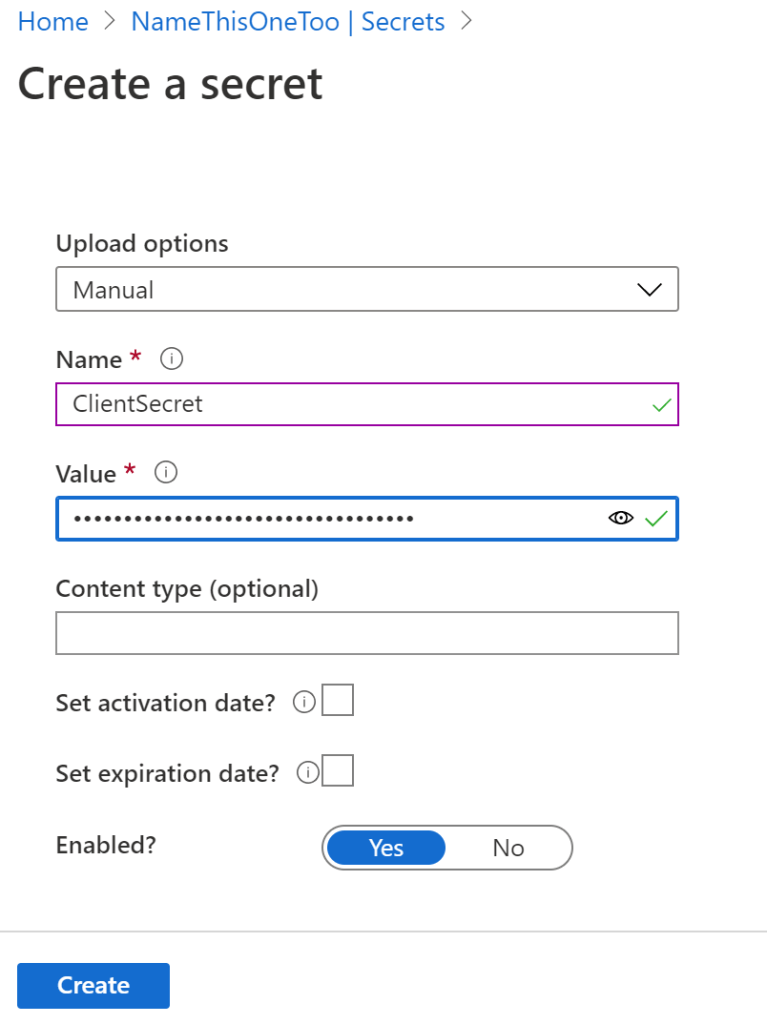Open the Upload options dropdown
Viewport: 767px width, 1024px height.
pos(366,290)
